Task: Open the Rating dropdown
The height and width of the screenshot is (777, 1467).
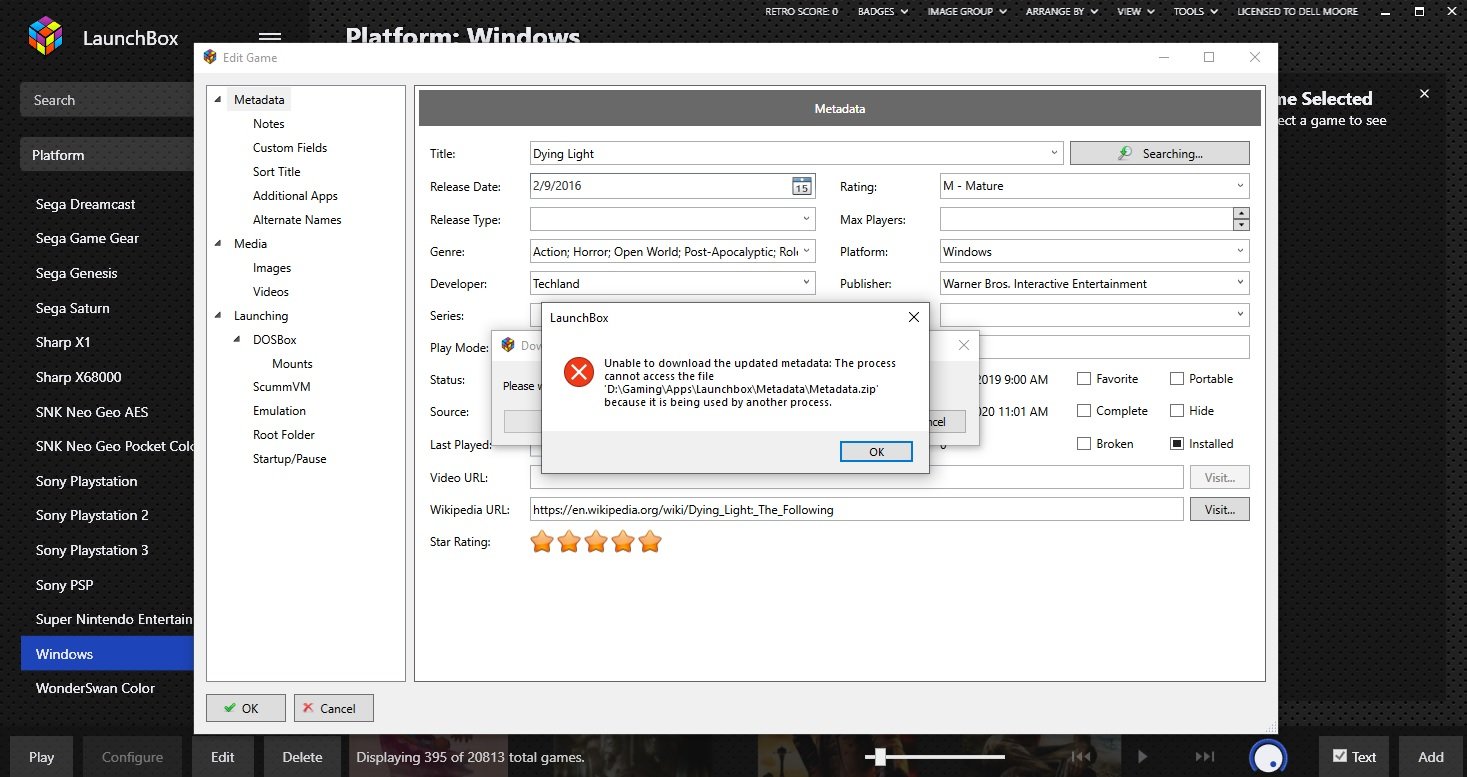Action: (1240, 186)
